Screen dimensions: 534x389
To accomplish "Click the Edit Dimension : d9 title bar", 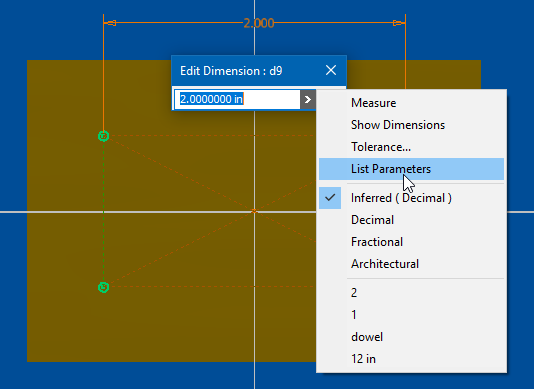I will (259, 71).
